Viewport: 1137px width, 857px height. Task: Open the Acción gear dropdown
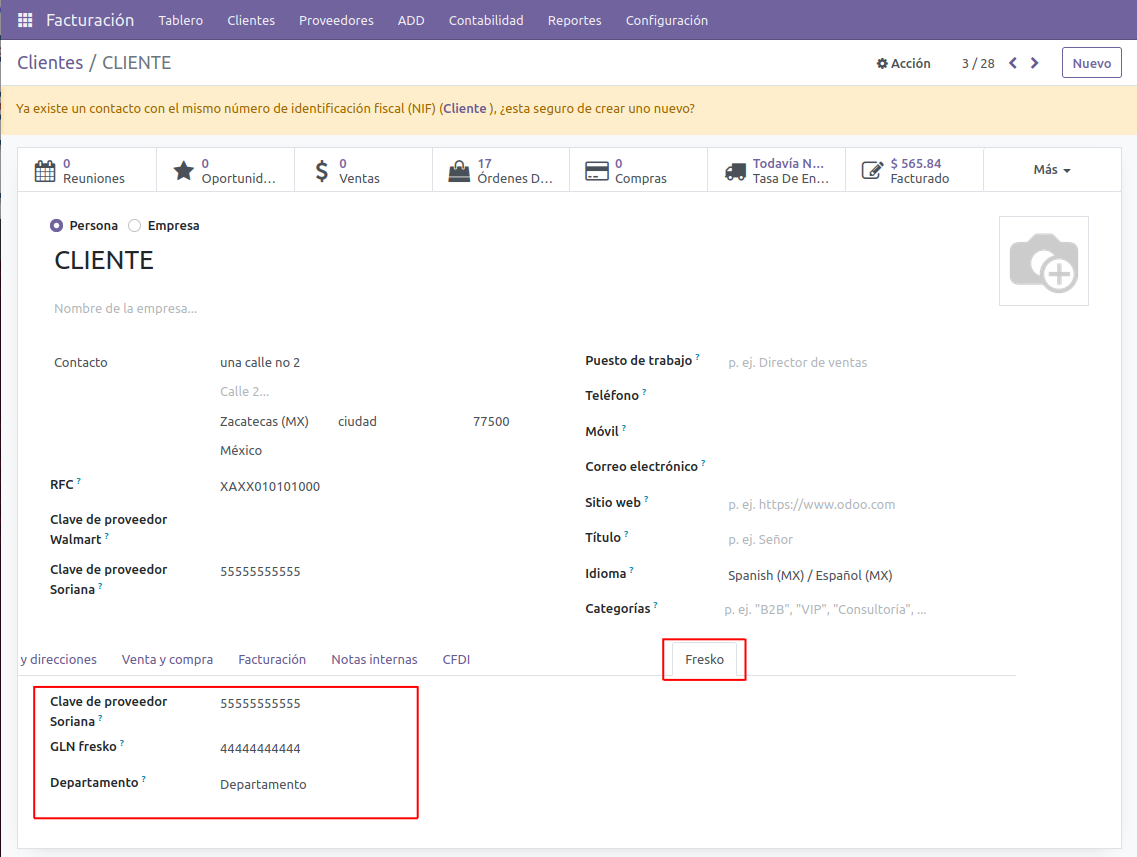tap(903, 63)
